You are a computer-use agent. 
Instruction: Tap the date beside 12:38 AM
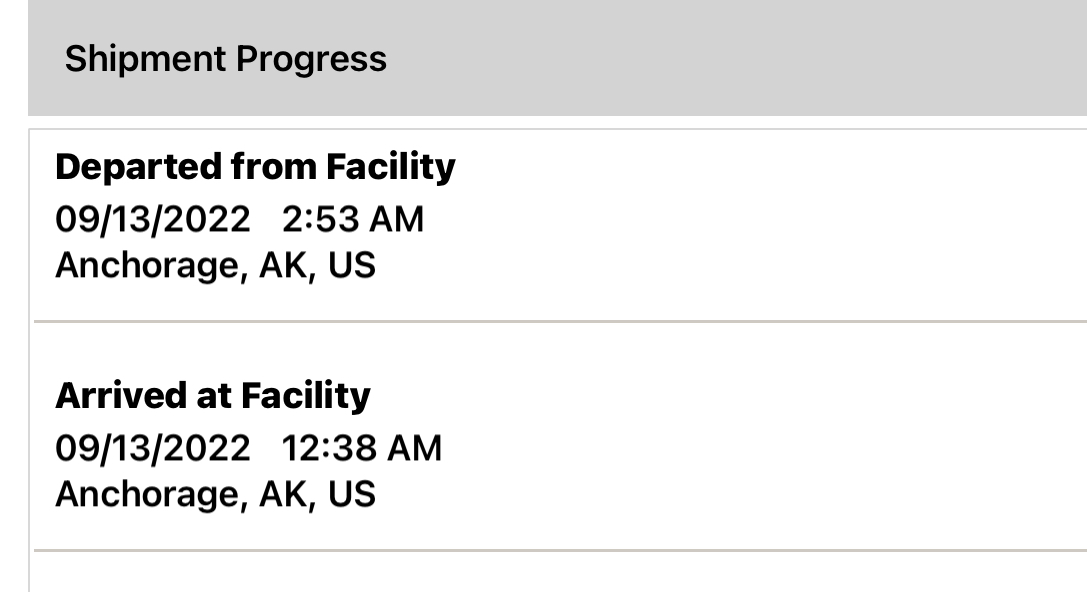point(153,448)
